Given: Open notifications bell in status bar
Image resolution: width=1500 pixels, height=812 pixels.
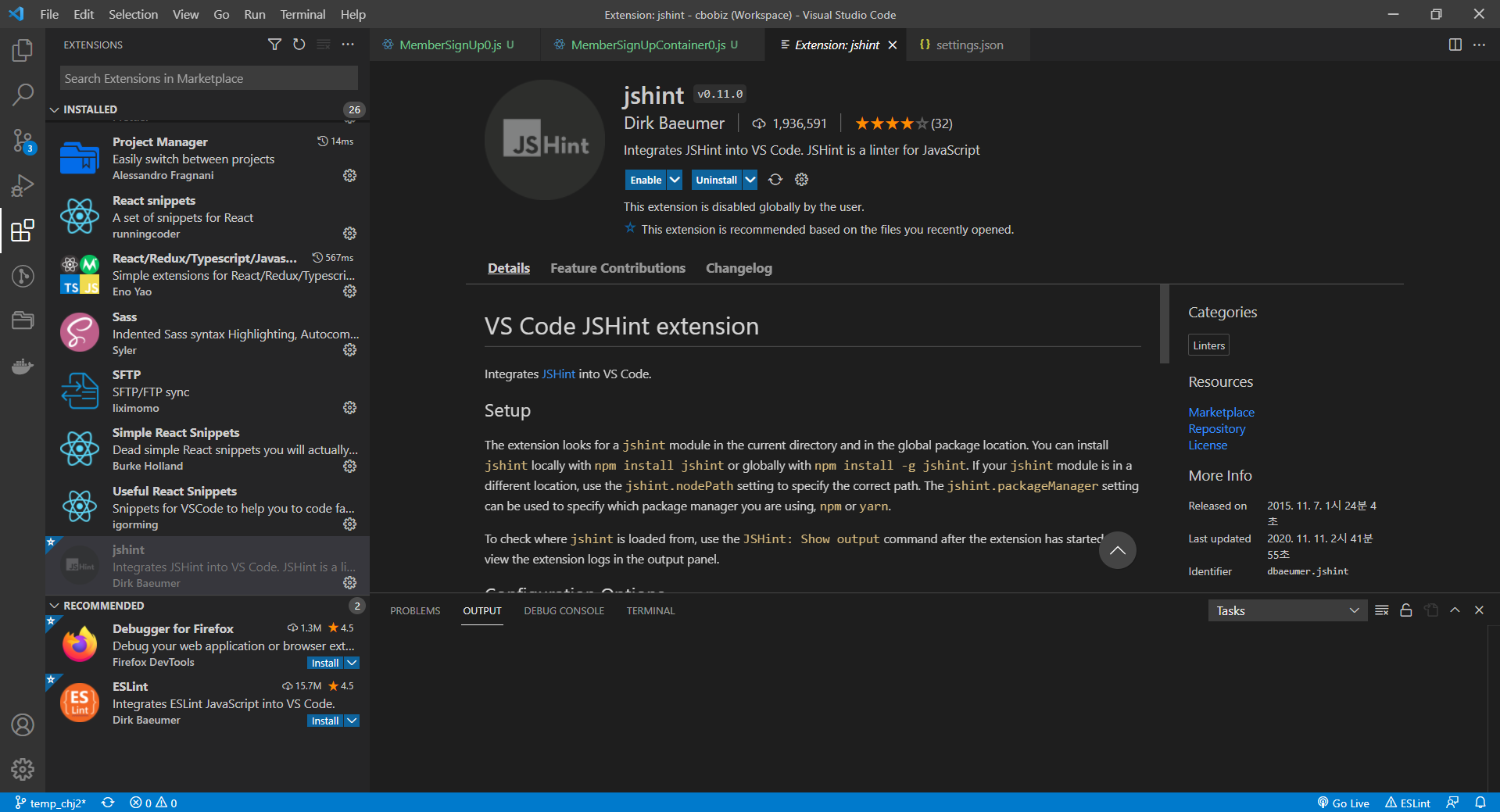Looking at the screenshot, I should tap(1480, 803).
